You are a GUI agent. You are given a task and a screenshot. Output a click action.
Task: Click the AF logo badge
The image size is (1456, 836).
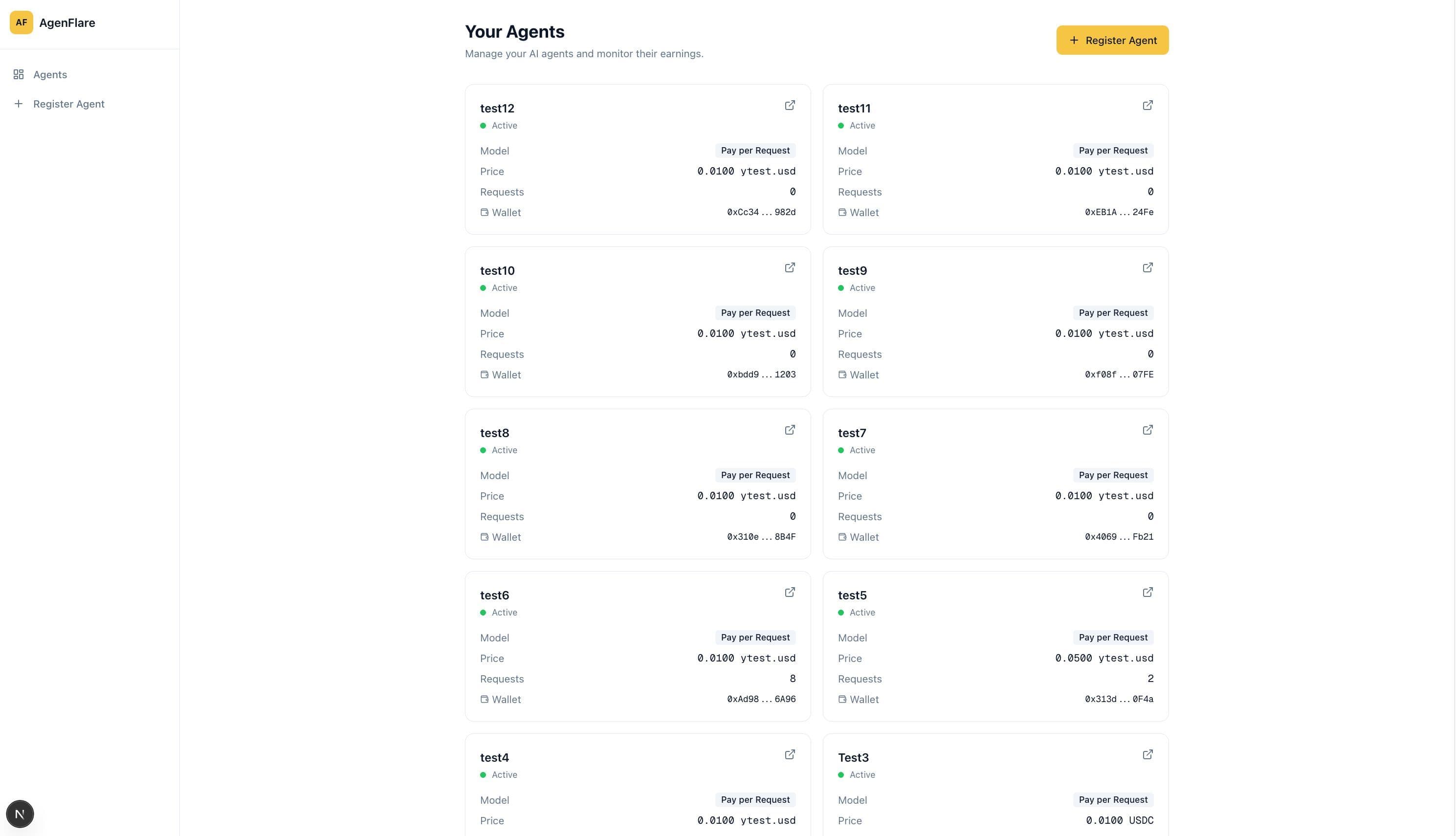pos(21,22)
